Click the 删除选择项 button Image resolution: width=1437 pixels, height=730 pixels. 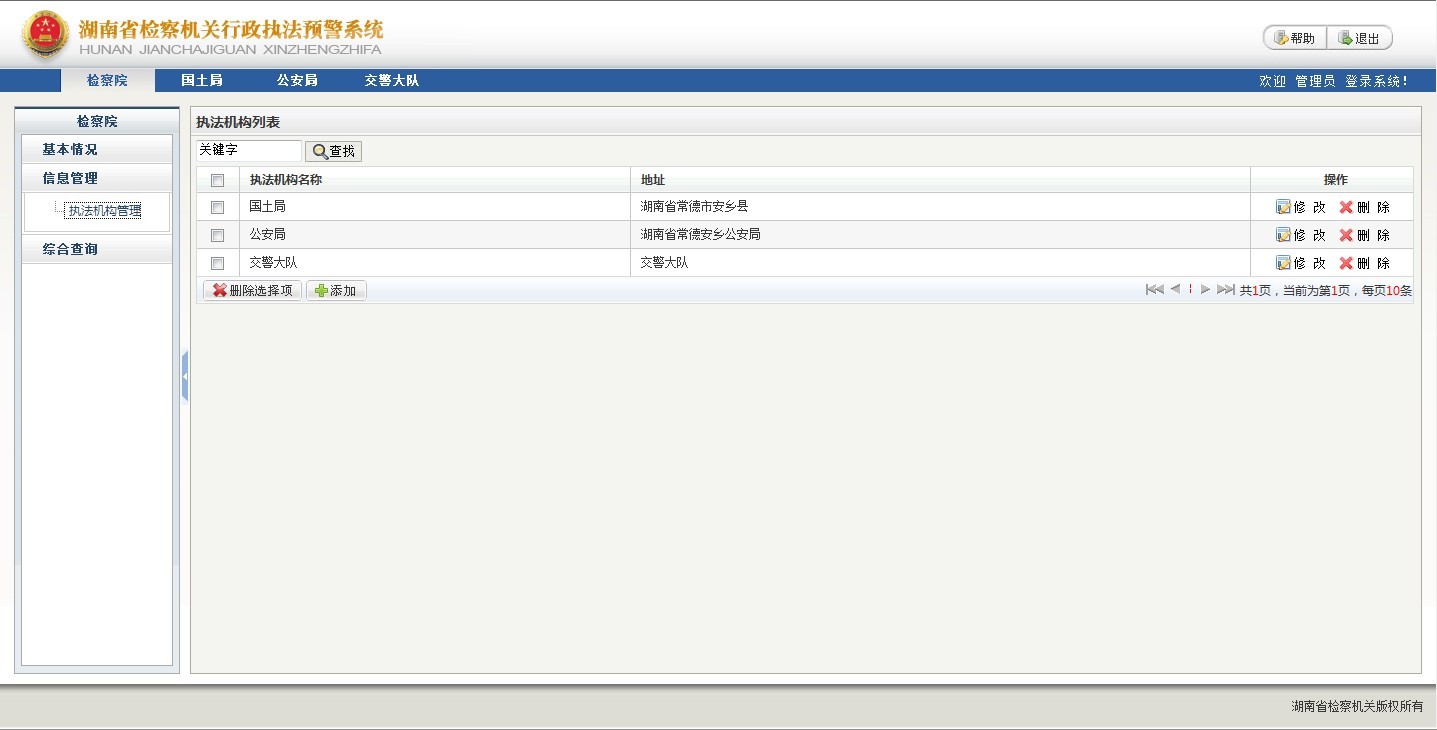click(252, 291)
